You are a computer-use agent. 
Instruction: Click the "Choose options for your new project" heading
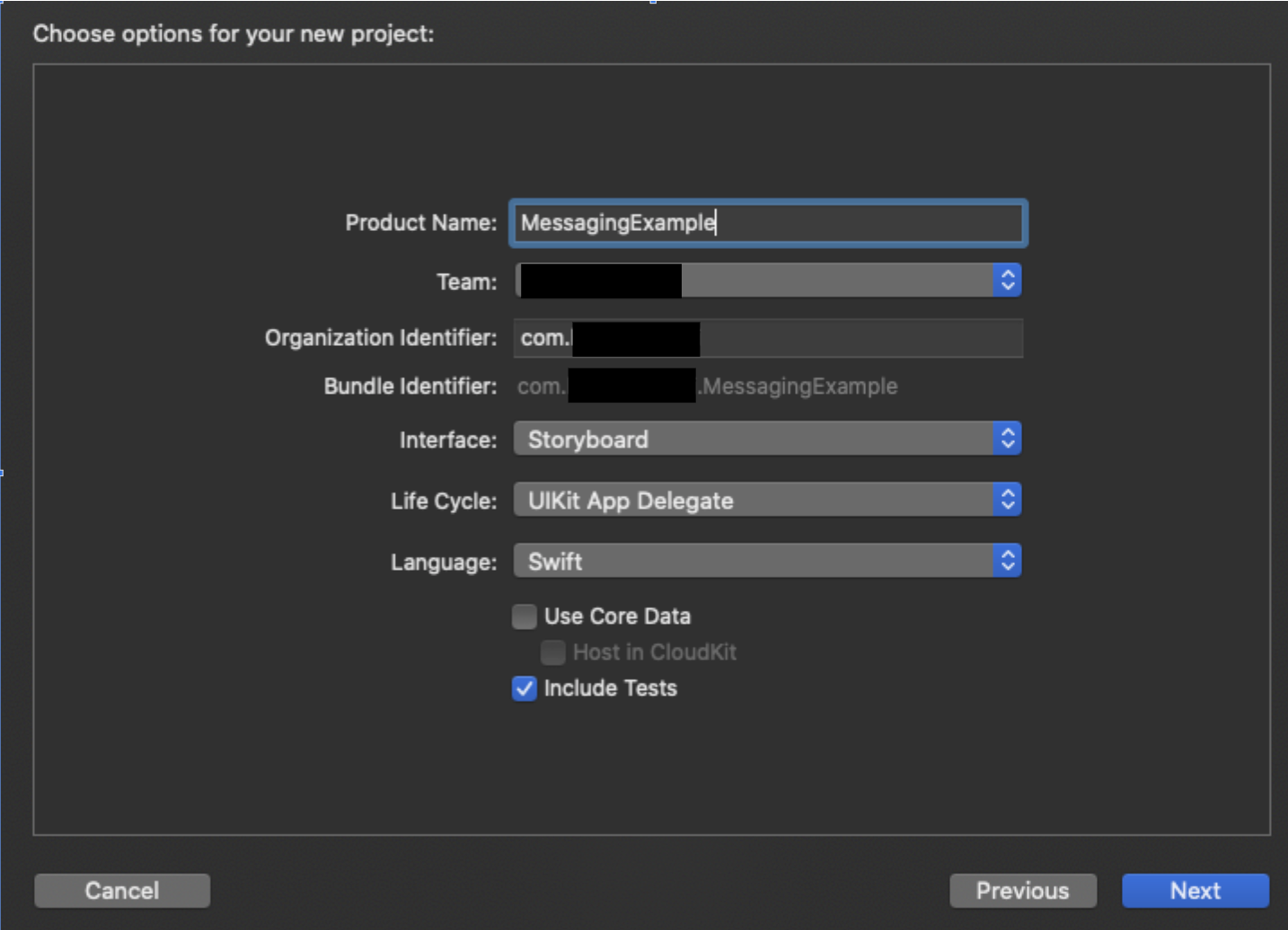tap(234, 34)
